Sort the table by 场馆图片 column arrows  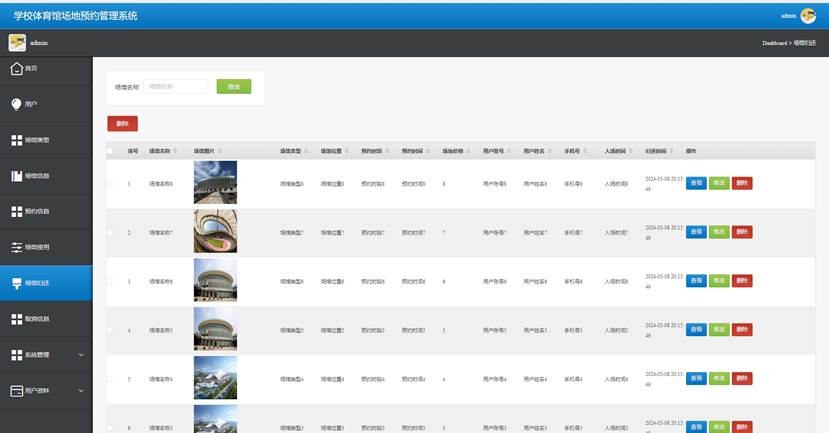(x=220, y=151)
